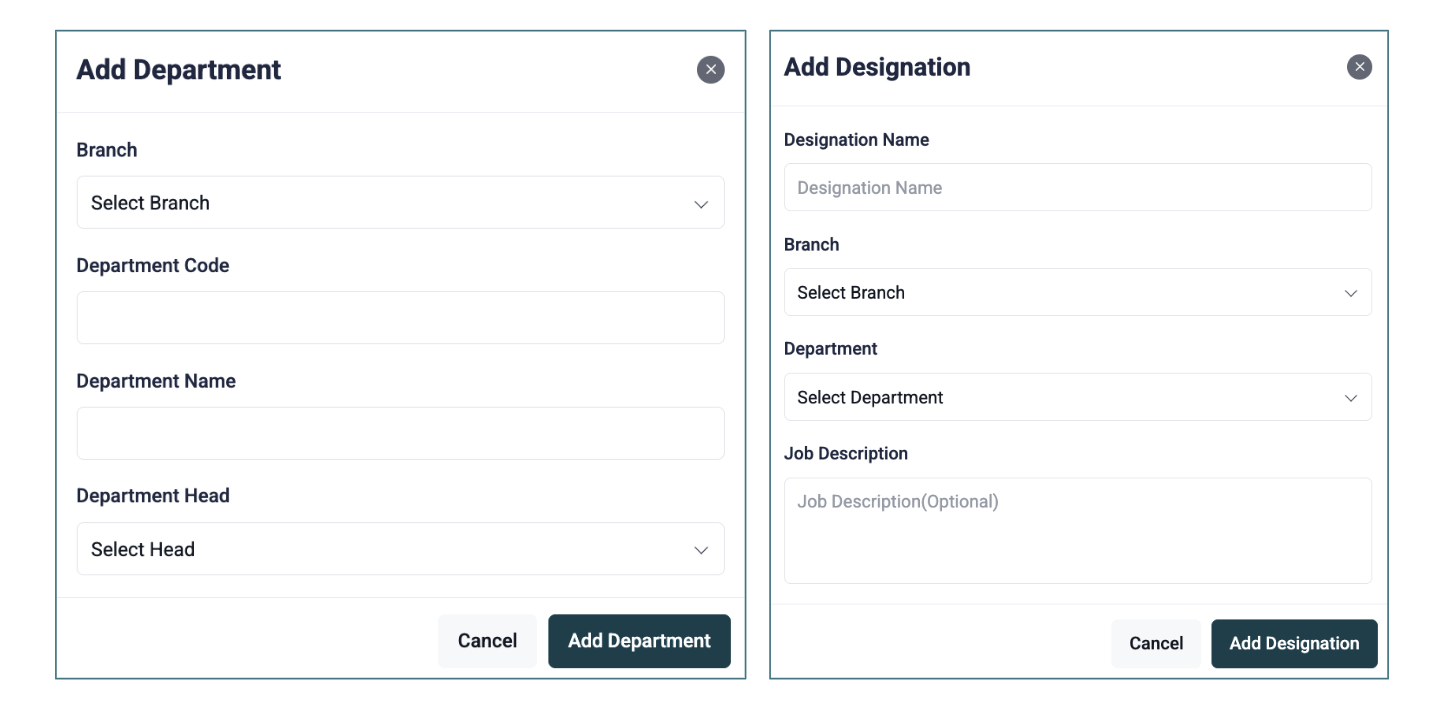Screen dimensions: 1454x724
Task: Click the Job Description field label
Action: (x=846, y=454)
